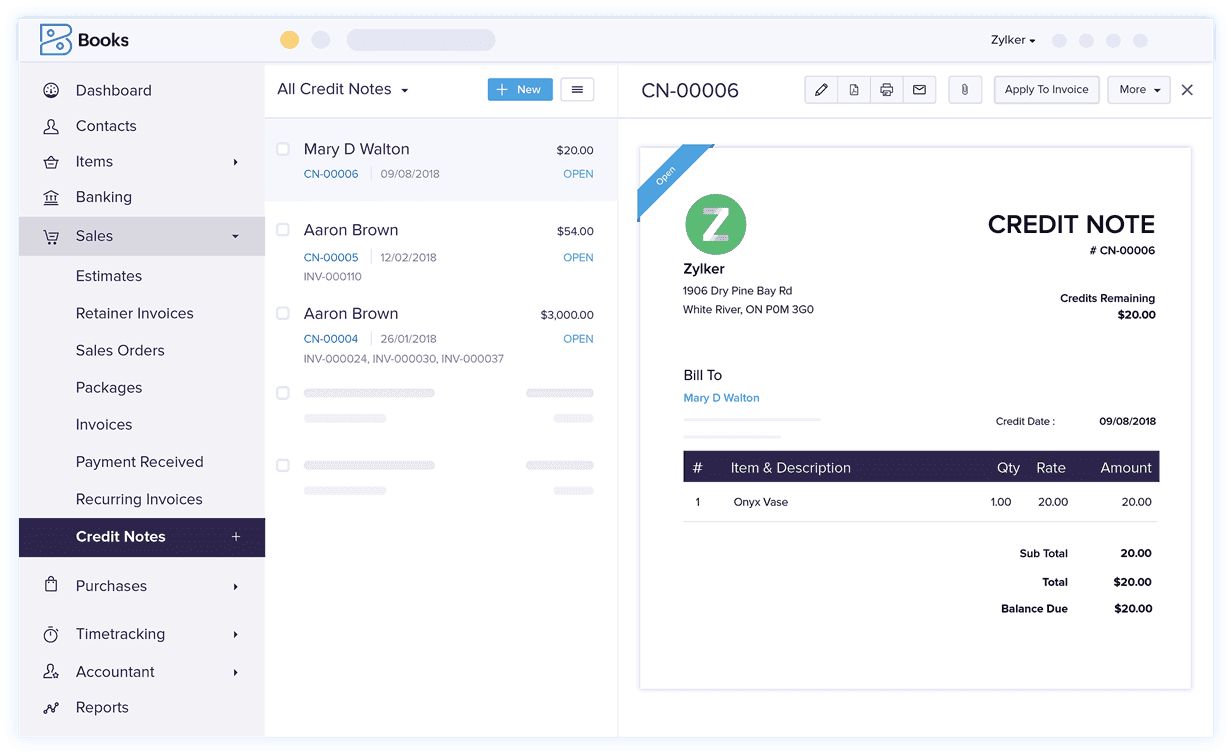Click the list view icon beside New
The width and height of the screenshot is (1231, 755).
(x=577, y=89)
